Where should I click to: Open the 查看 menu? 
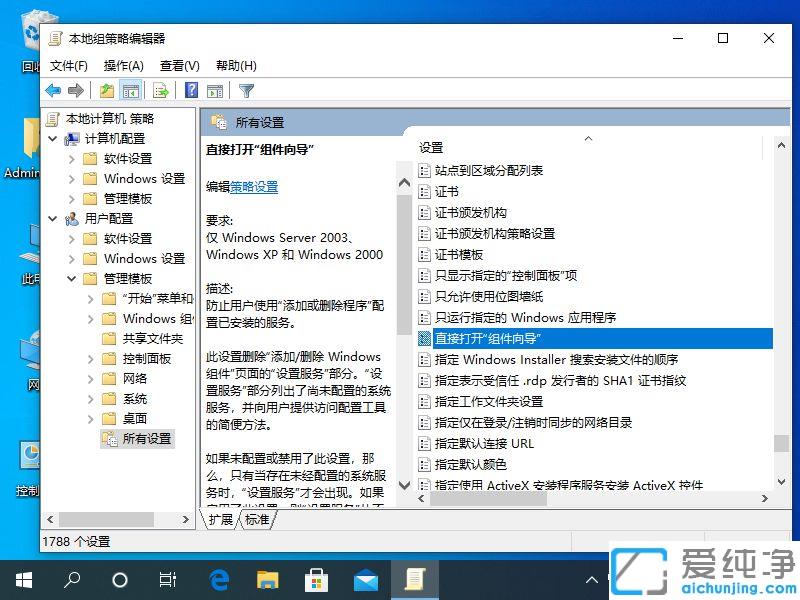pyautogui.click(x=177, y=65)
